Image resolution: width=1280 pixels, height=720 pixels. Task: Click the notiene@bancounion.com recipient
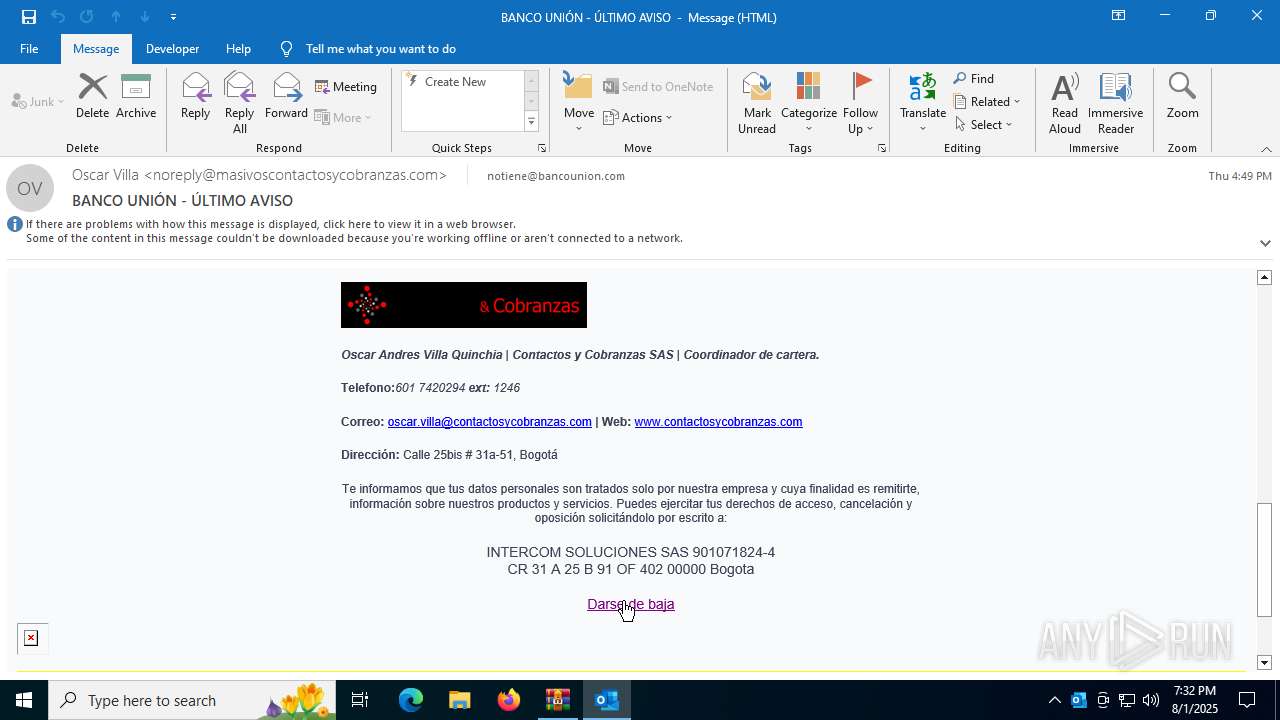coord(556,176)
